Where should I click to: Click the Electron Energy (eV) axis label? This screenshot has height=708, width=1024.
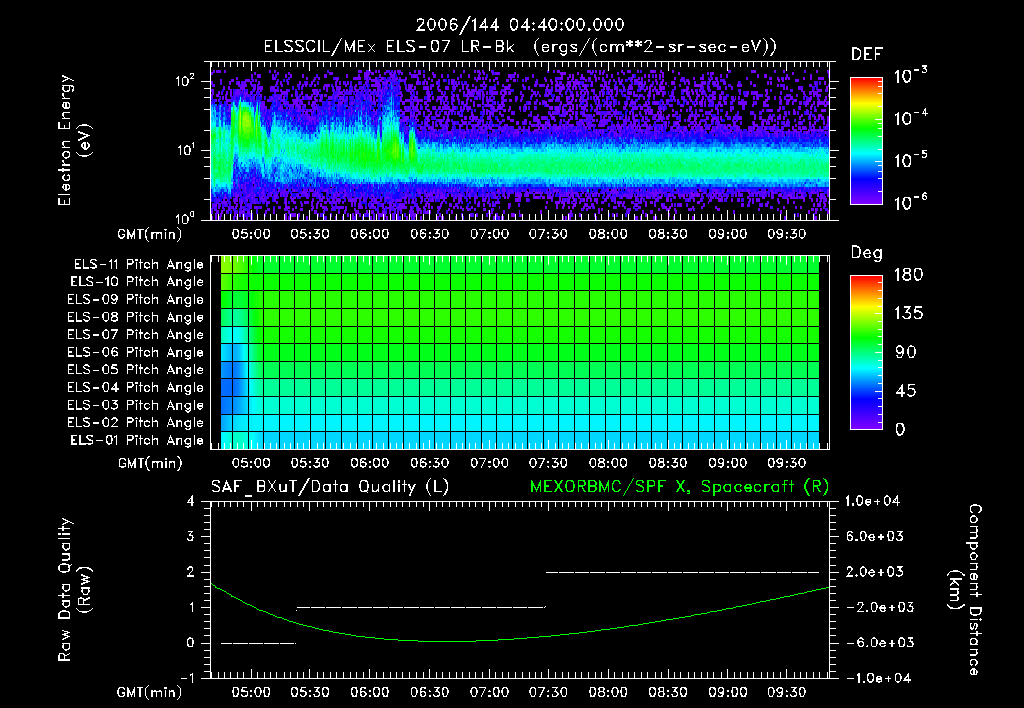(x=74, y=140)
